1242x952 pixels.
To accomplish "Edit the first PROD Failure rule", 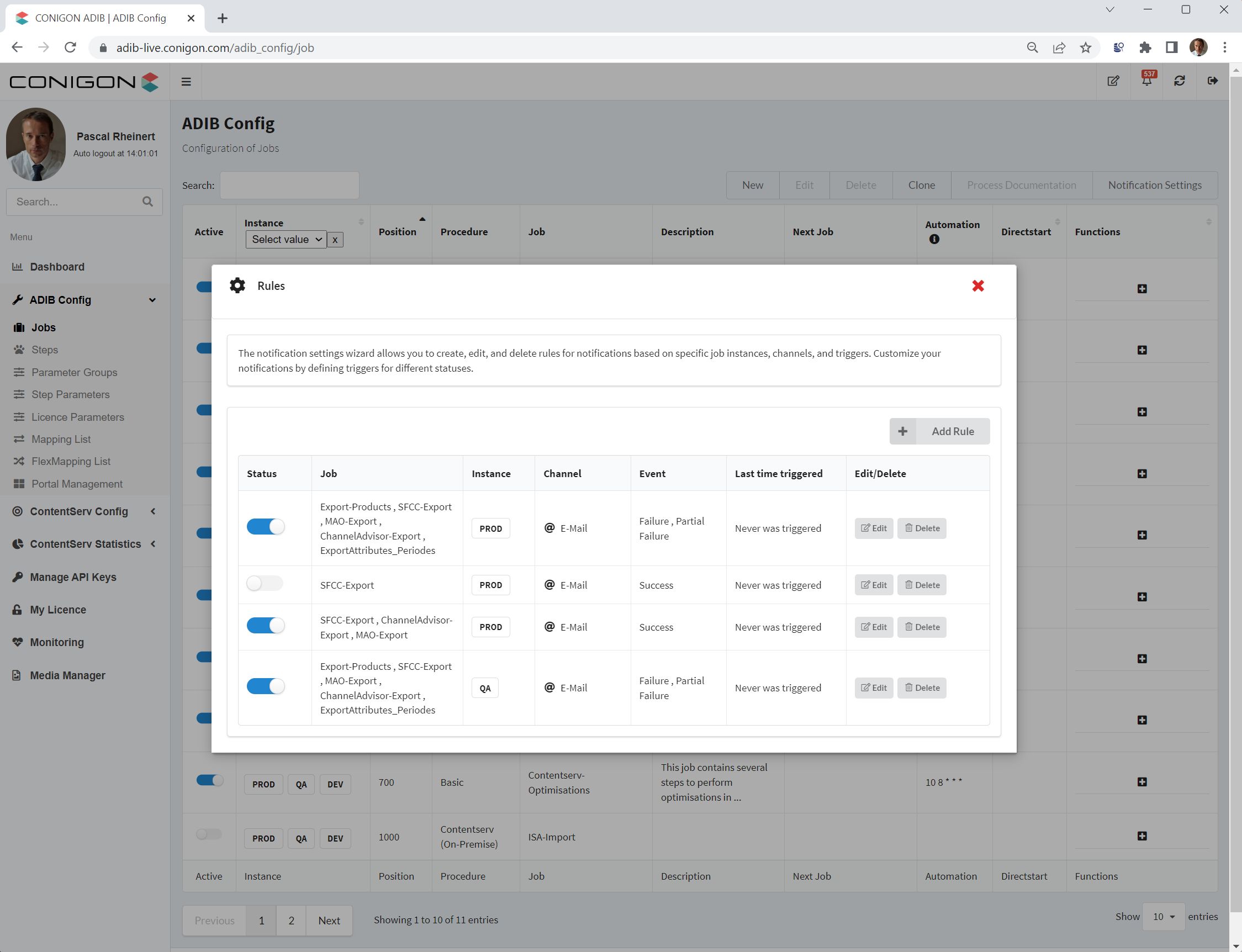I will coord(874,528).
